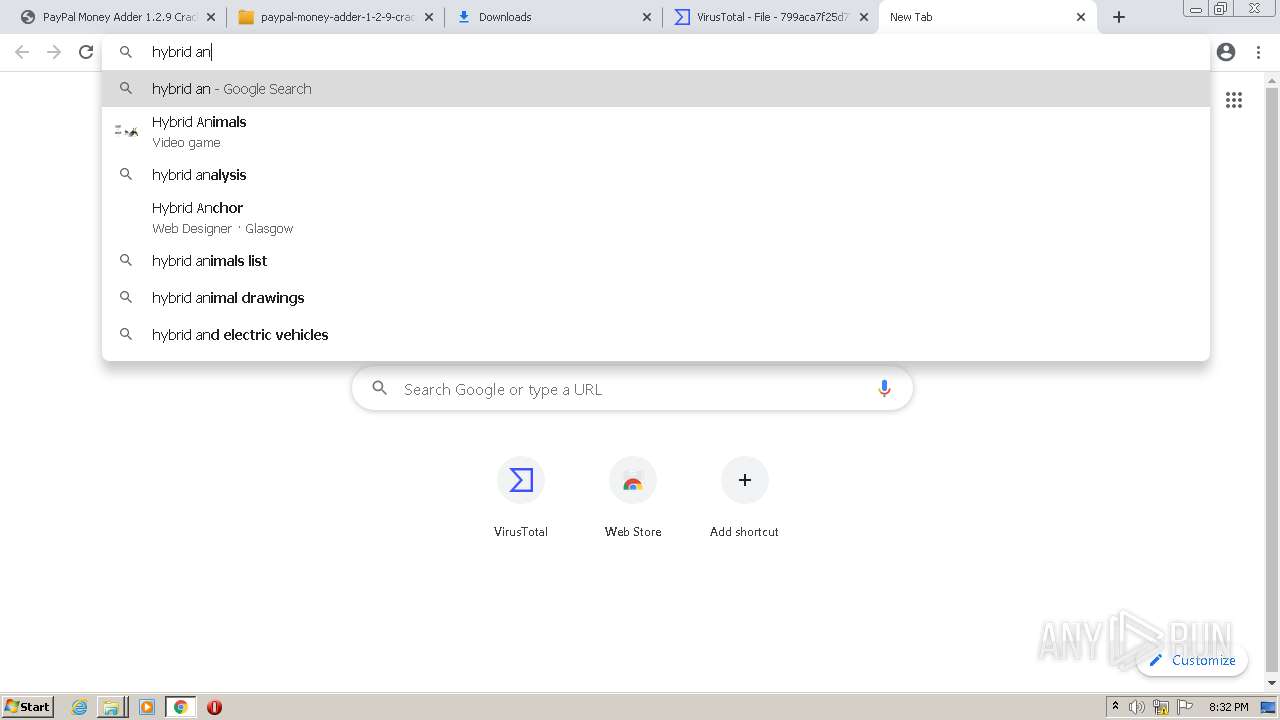Screen dimensions: 1280x720
Task: Open a new tab with the plus button
Action: click(x=1119, y=17)
